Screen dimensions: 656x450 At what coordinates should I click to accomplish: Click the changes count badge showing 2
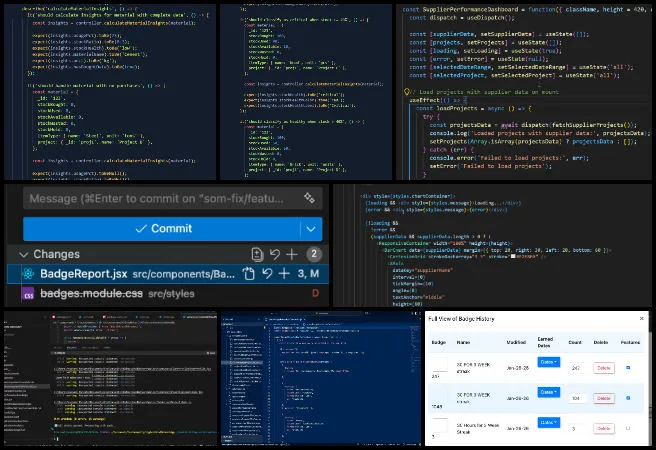[x=314, y=254]
